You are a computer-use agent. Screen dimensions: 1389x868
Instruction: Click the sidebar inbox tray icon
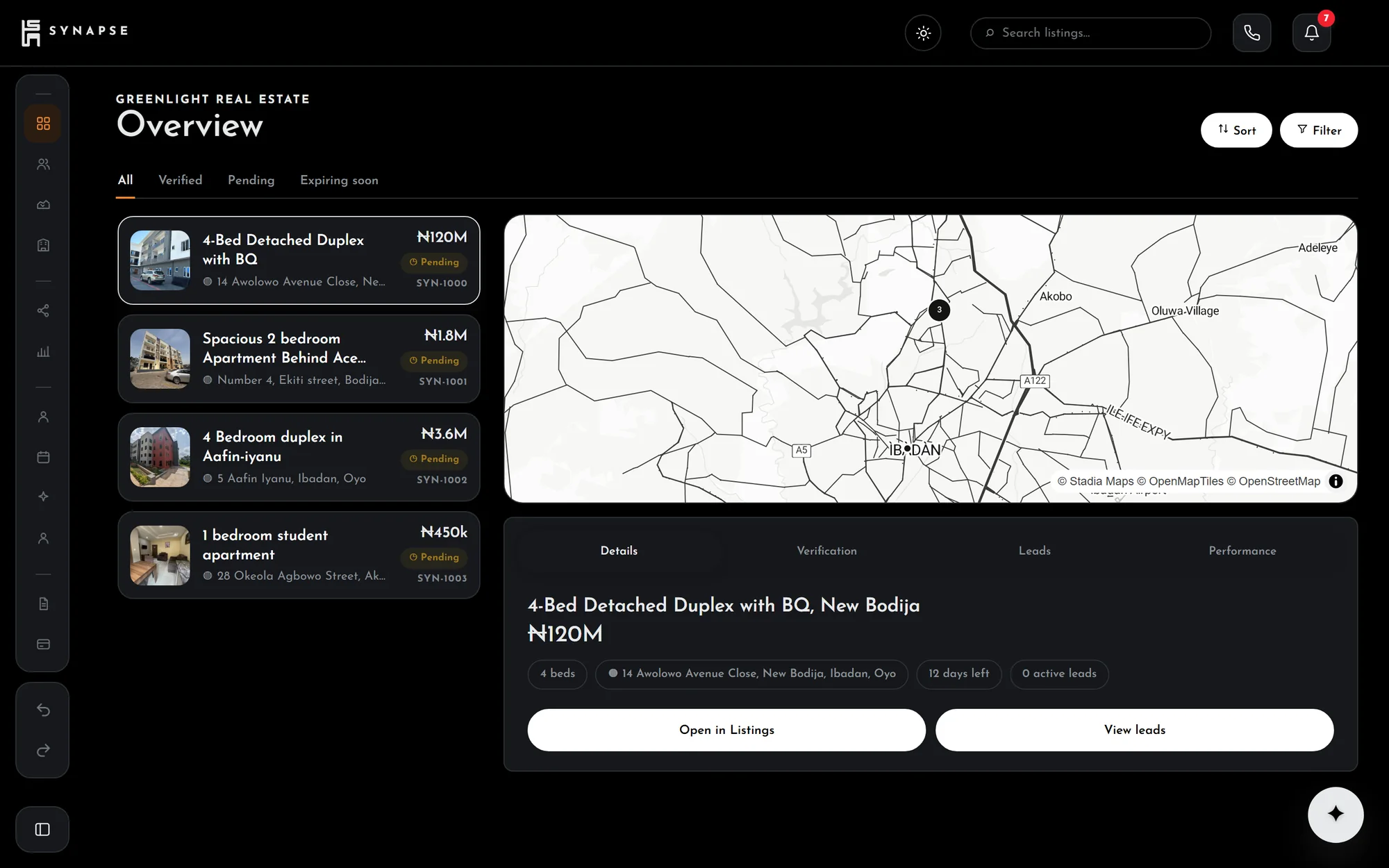pyautogui.click(x=43, y=205)
